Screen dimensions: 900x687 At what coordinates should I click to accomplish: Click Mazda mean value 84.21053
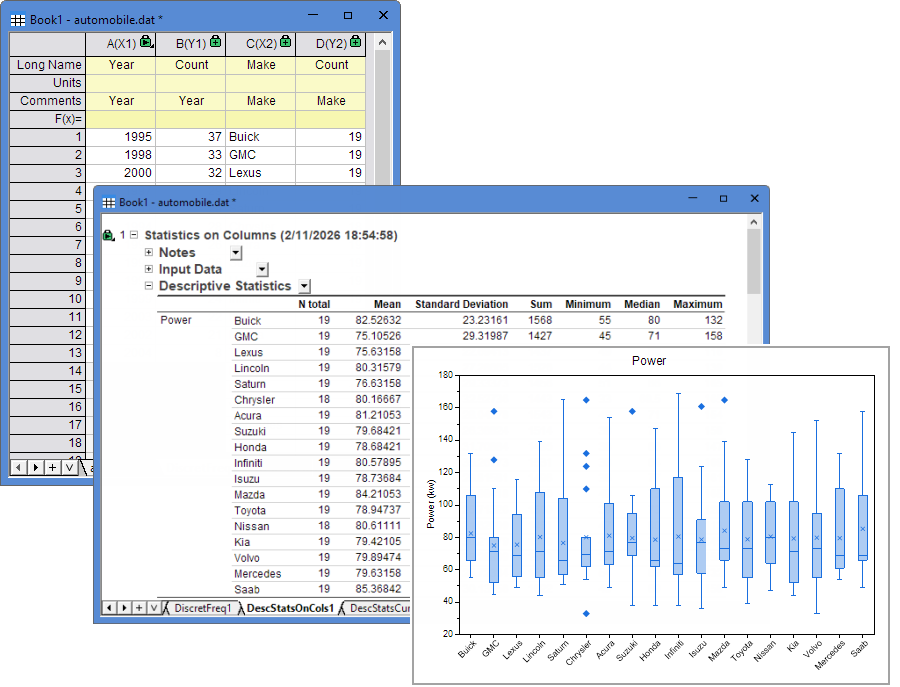378,494
